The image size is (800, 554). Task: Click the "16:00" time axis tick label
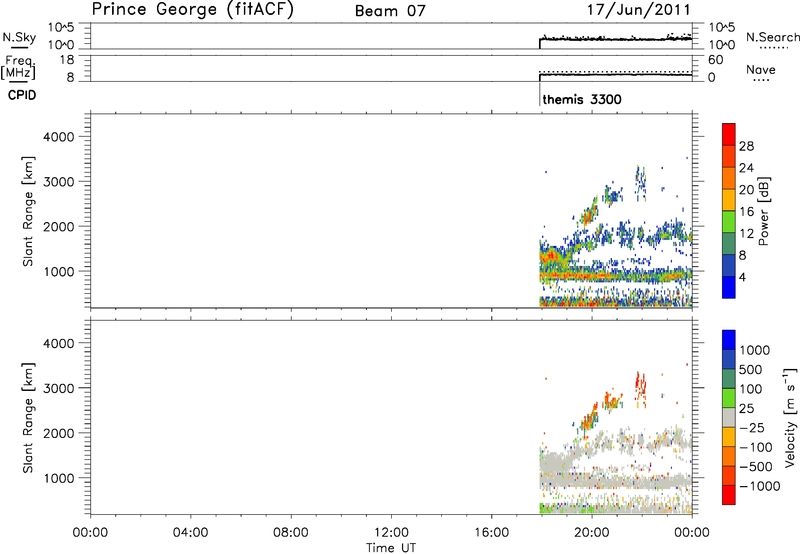[x=491, y=533]
